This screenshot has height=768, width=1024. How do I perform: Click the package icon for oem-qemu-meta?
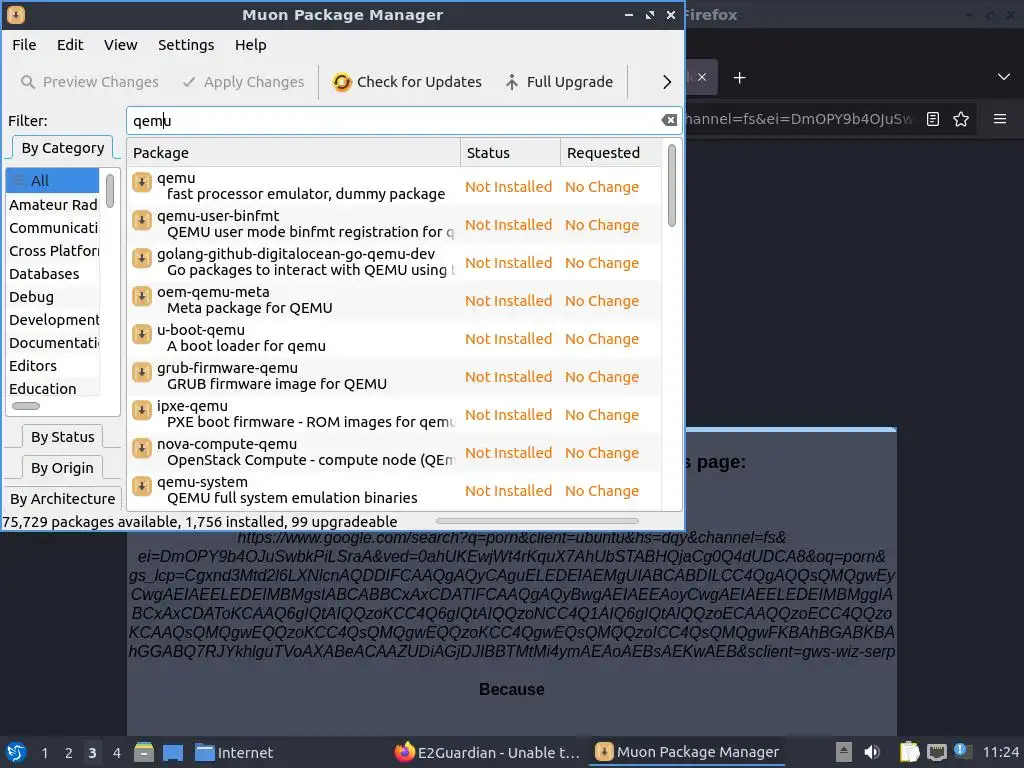pyautogui.click(x=142, y=296)
